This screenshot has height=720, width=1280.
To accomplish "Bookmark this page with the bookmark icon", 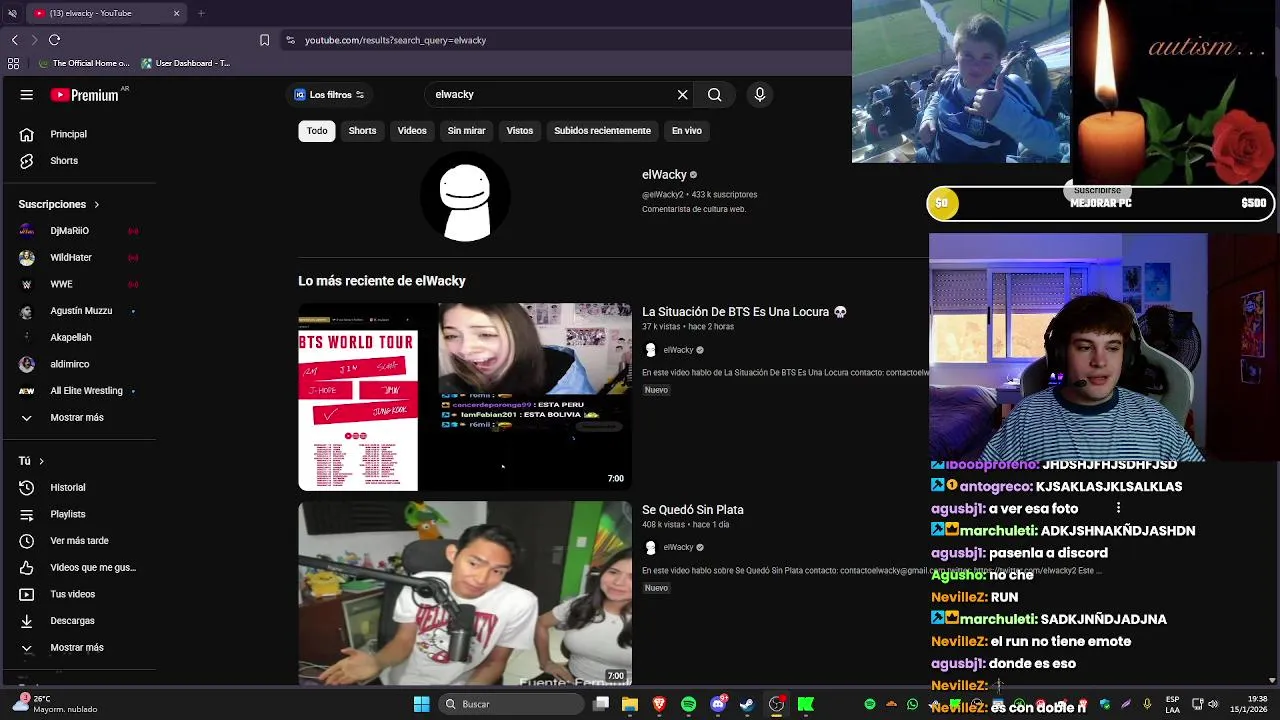I will point(264,40).
